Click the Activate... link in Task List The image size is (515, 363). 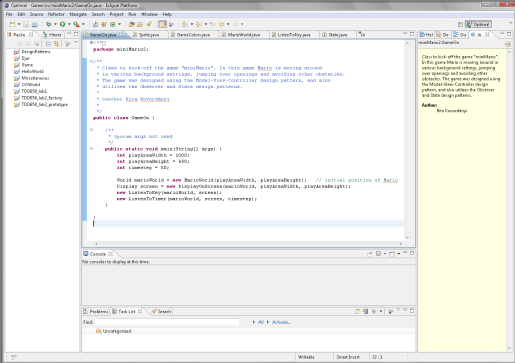tap(281, 322)
